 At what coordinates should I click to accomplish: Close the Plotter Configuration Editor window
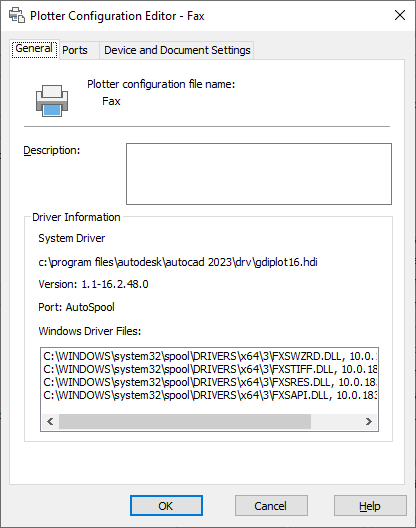click(x=400, y=15)
